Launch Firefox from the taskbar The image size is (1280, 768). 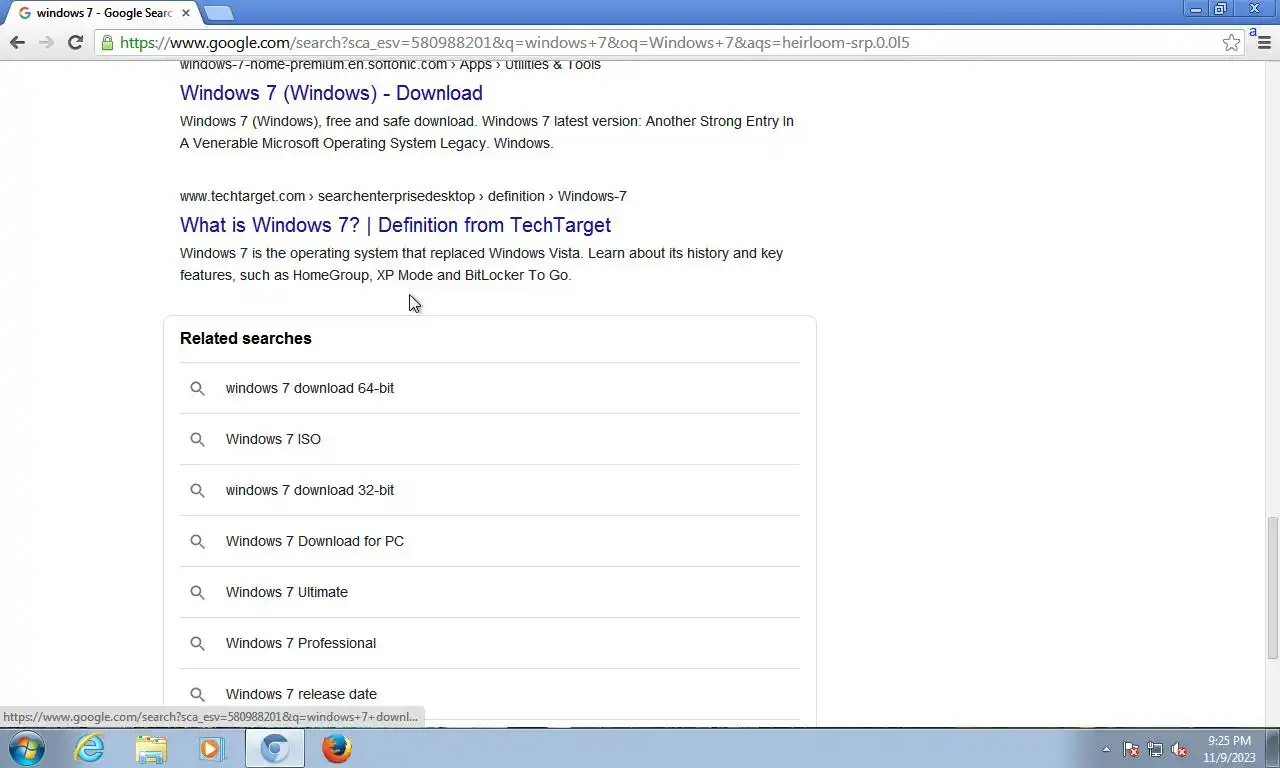click(x=337, y=748)
